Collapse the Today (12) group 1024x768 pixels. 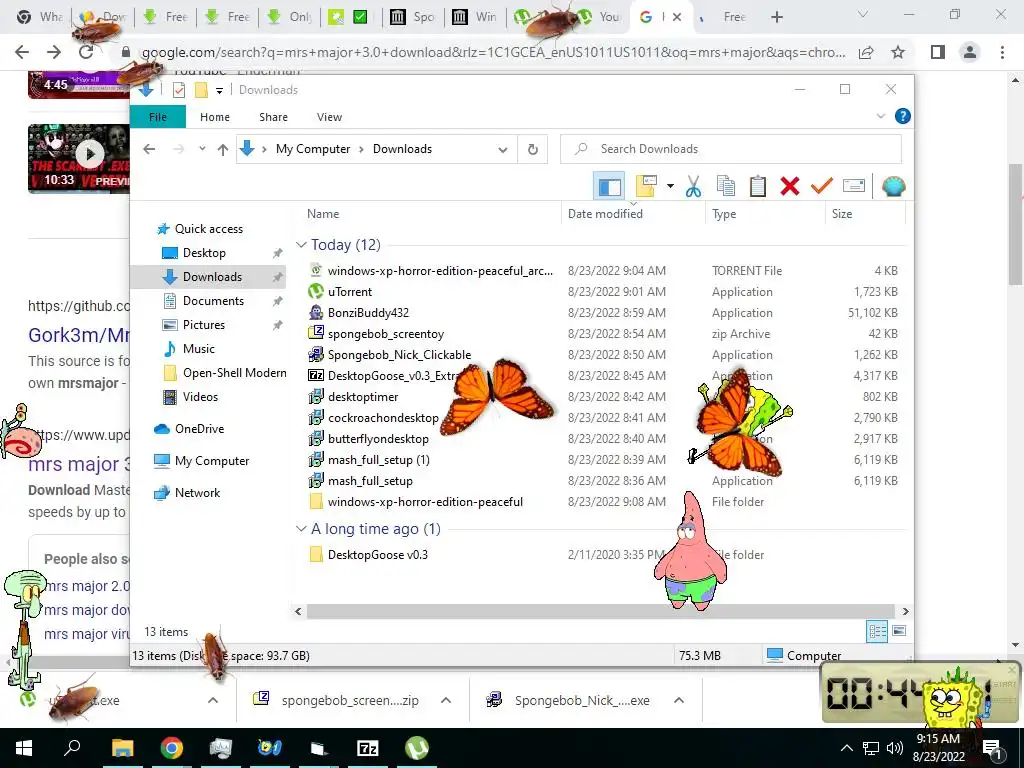pyautogui.click(x=301, y=245)
